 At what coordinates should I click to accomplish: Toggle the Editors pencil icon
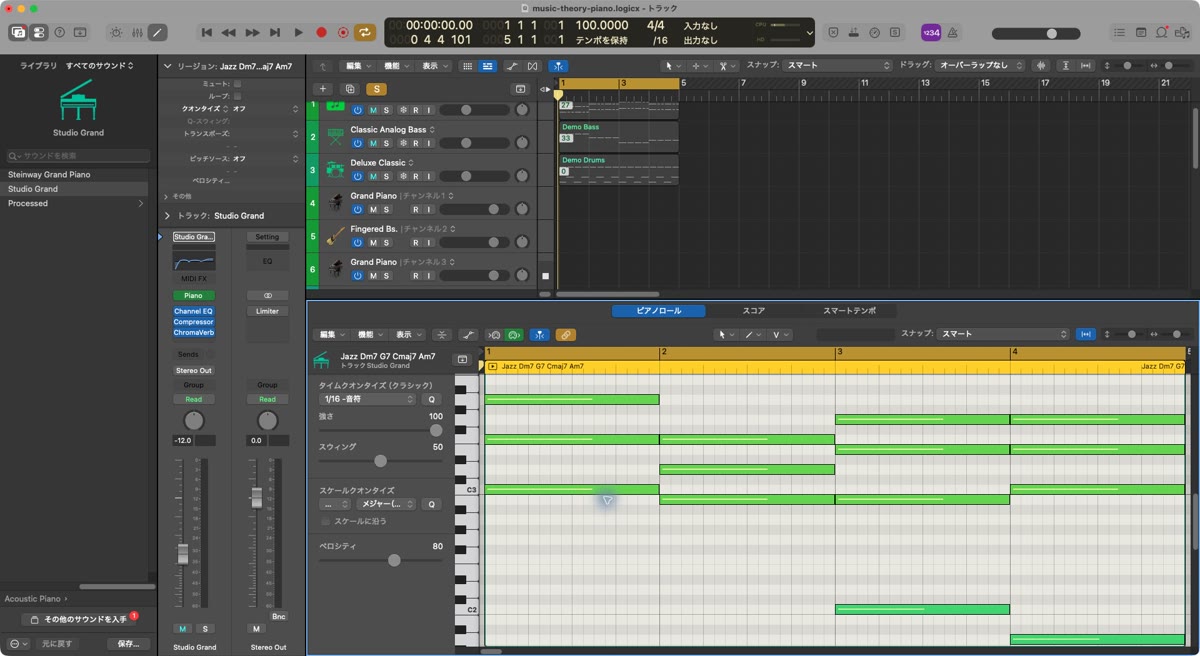pyautogui.click(x=157, y=32)
